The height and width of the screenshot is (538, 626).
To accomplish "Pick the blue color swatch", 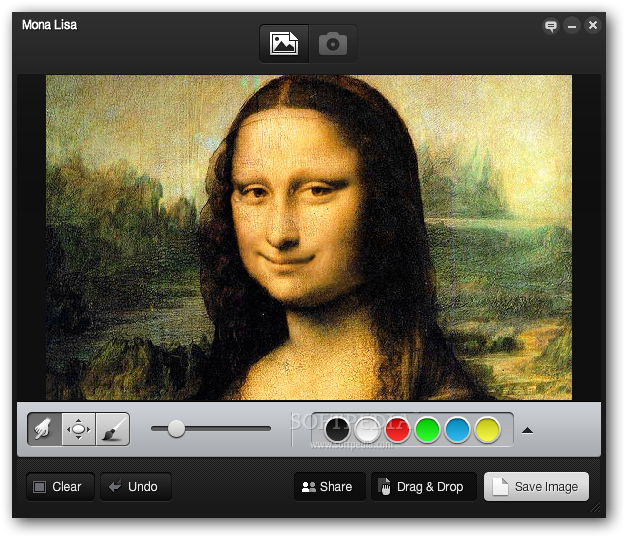I will (x=457, y=429).
